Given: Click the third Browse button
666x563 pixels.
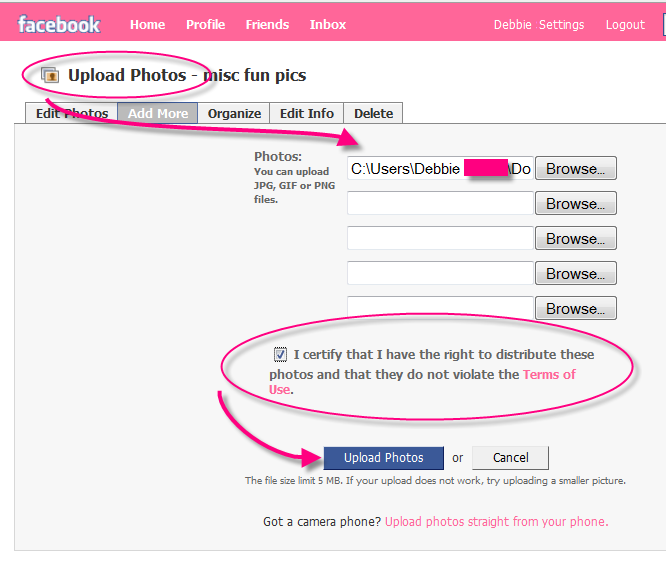Looking at the screenshot, I should click(x=575, y=239).
